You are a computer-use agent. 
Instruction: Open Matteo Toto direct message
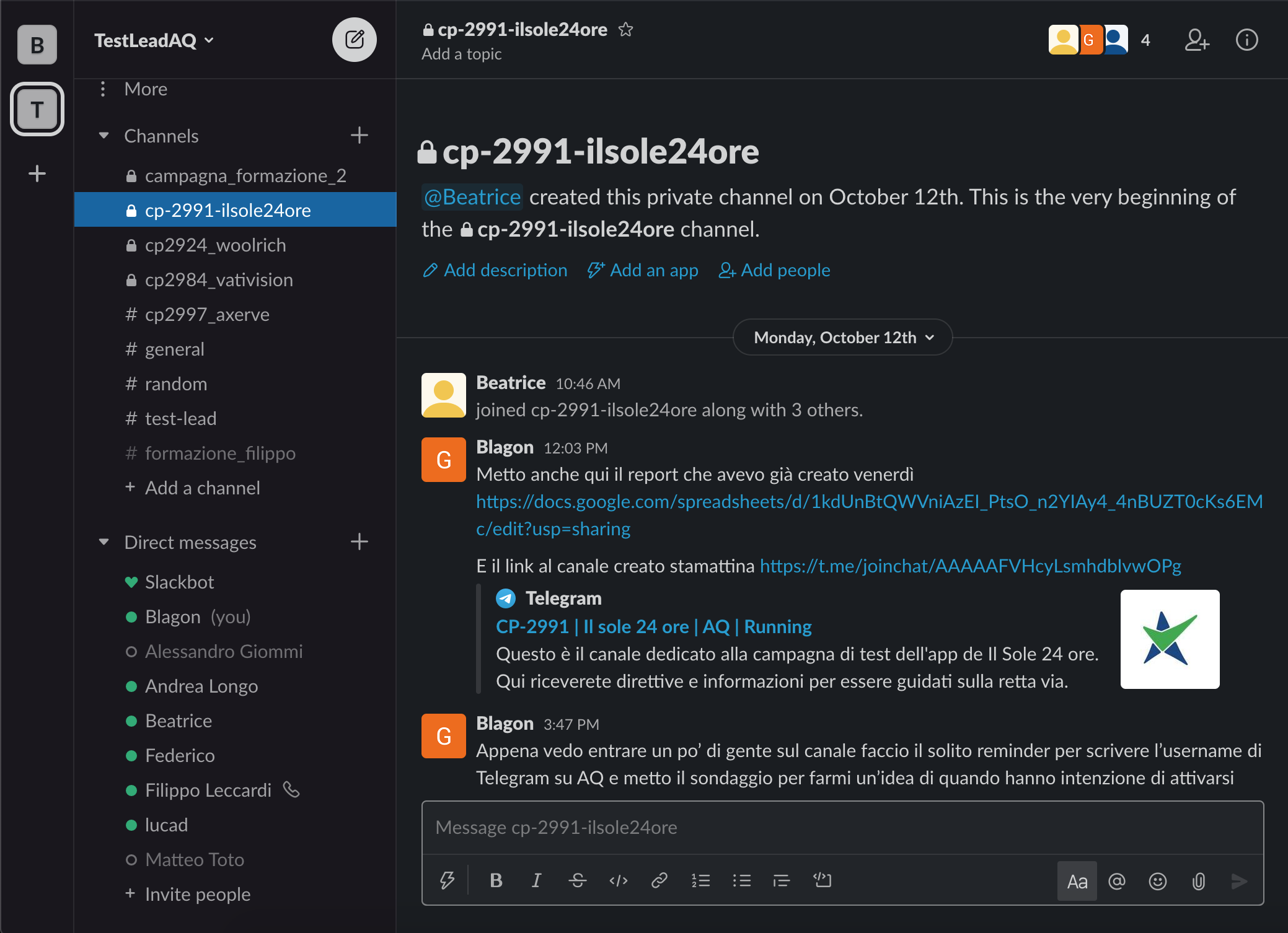[236, 860]
